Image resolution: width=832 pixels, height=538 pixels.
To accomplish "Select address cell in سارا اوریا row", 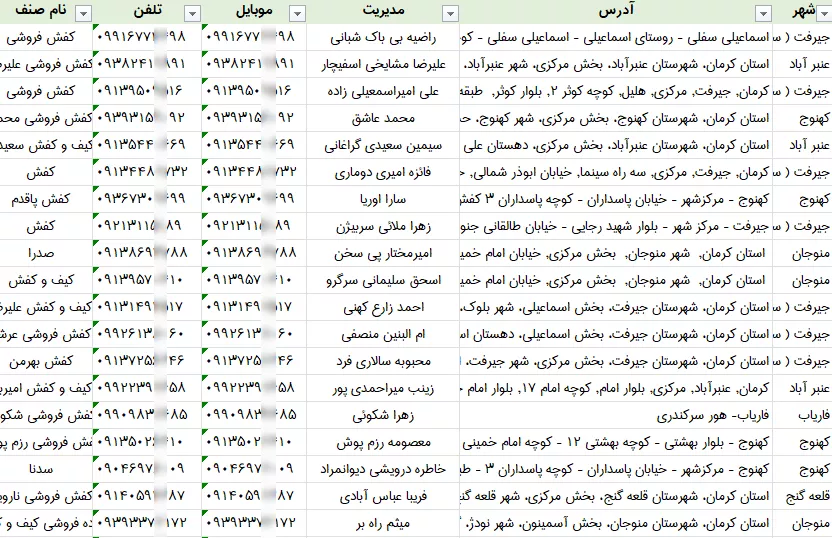I will point(616,199).
